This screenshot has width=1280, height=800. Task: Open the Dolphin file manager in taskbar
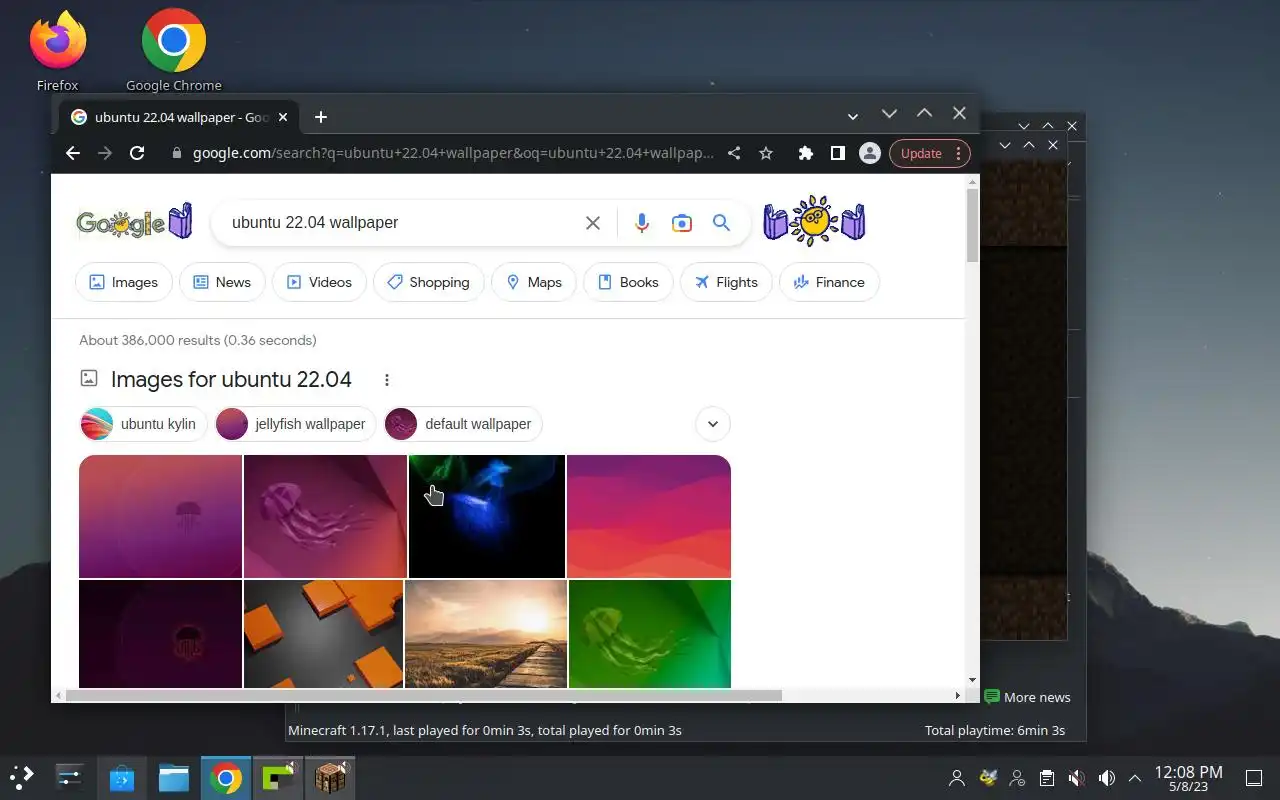point(174,777)
